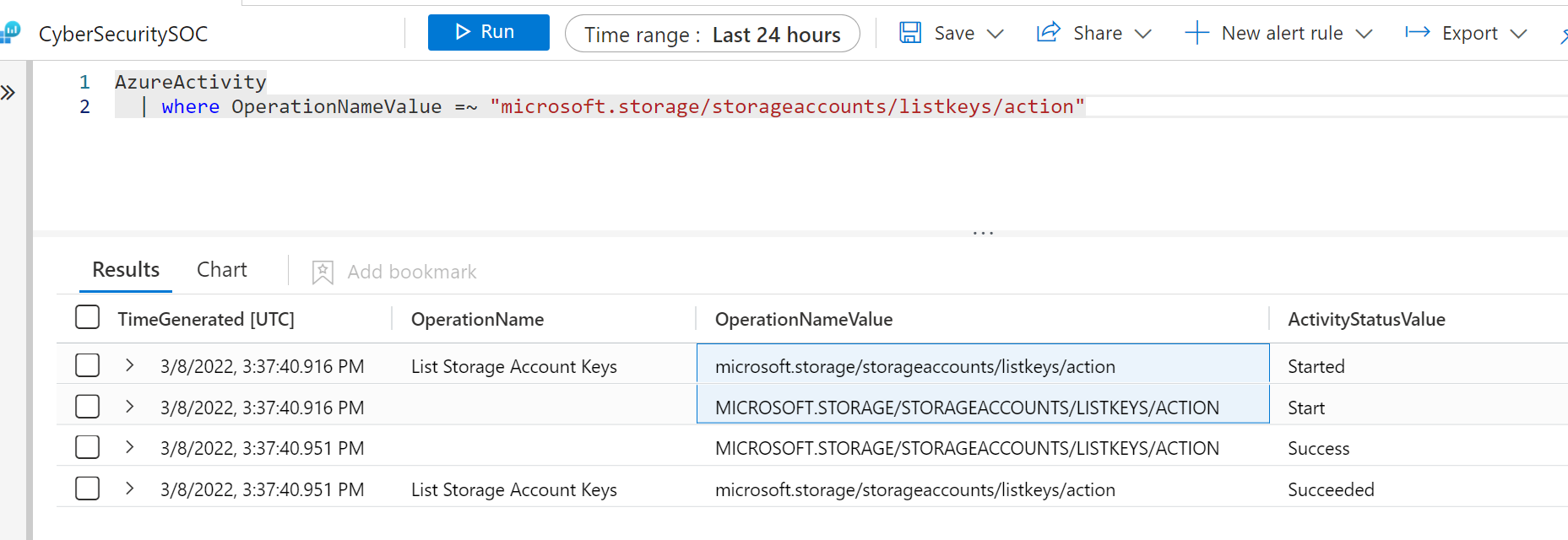This screenshot has height=540, width=1568.
Task: Click 'List Storage Account Keys' in Started row
Action: click(514, 366)
